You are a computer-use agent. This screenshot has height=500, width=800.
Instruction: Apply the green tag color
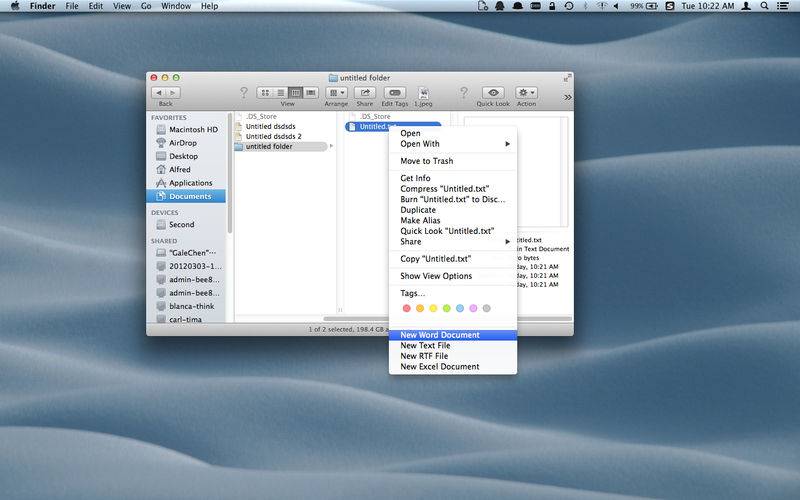(x=446, y=308)
